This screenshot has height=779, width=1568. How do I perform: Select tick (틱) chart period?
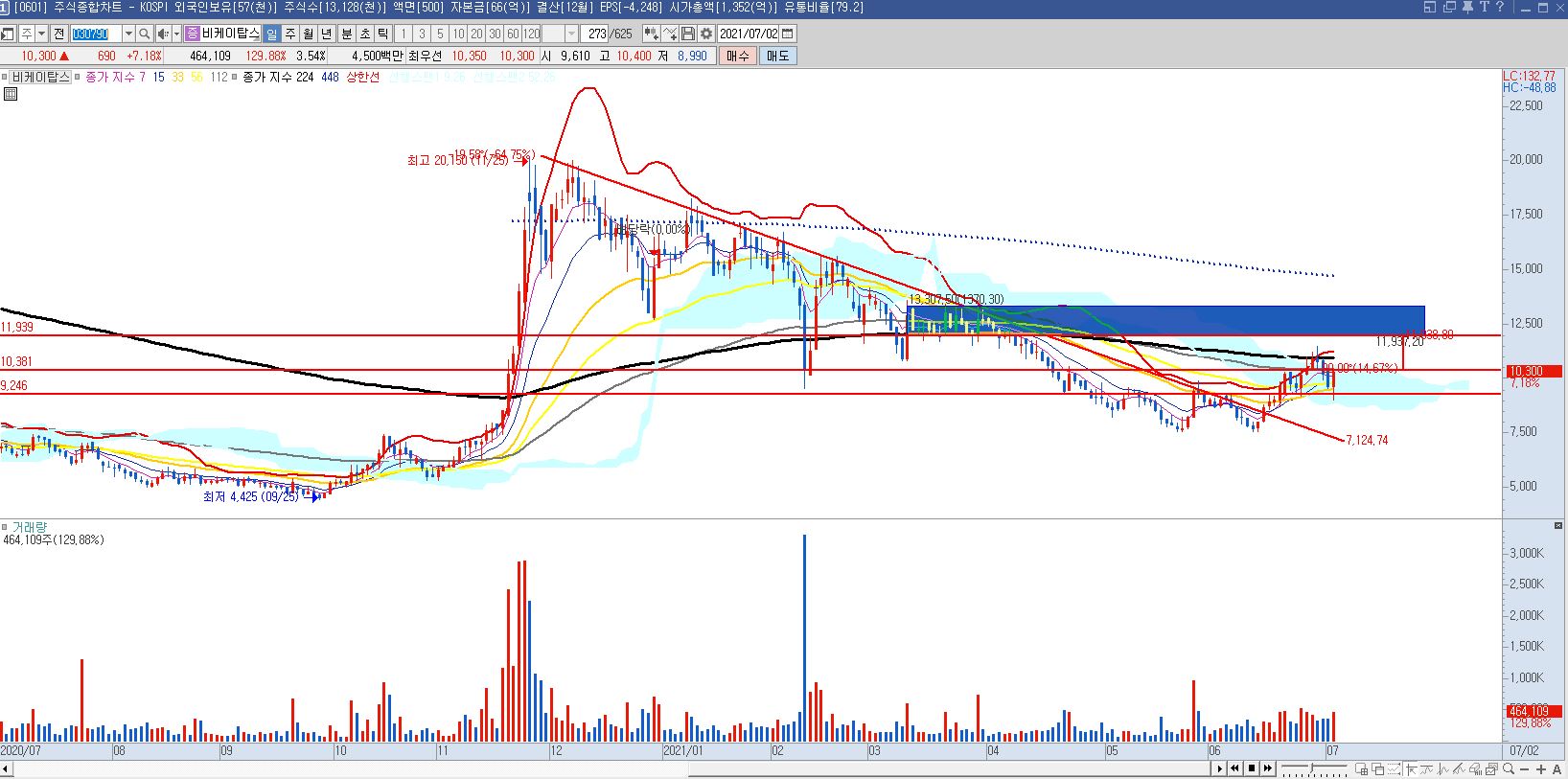click(x=383, y=34)
